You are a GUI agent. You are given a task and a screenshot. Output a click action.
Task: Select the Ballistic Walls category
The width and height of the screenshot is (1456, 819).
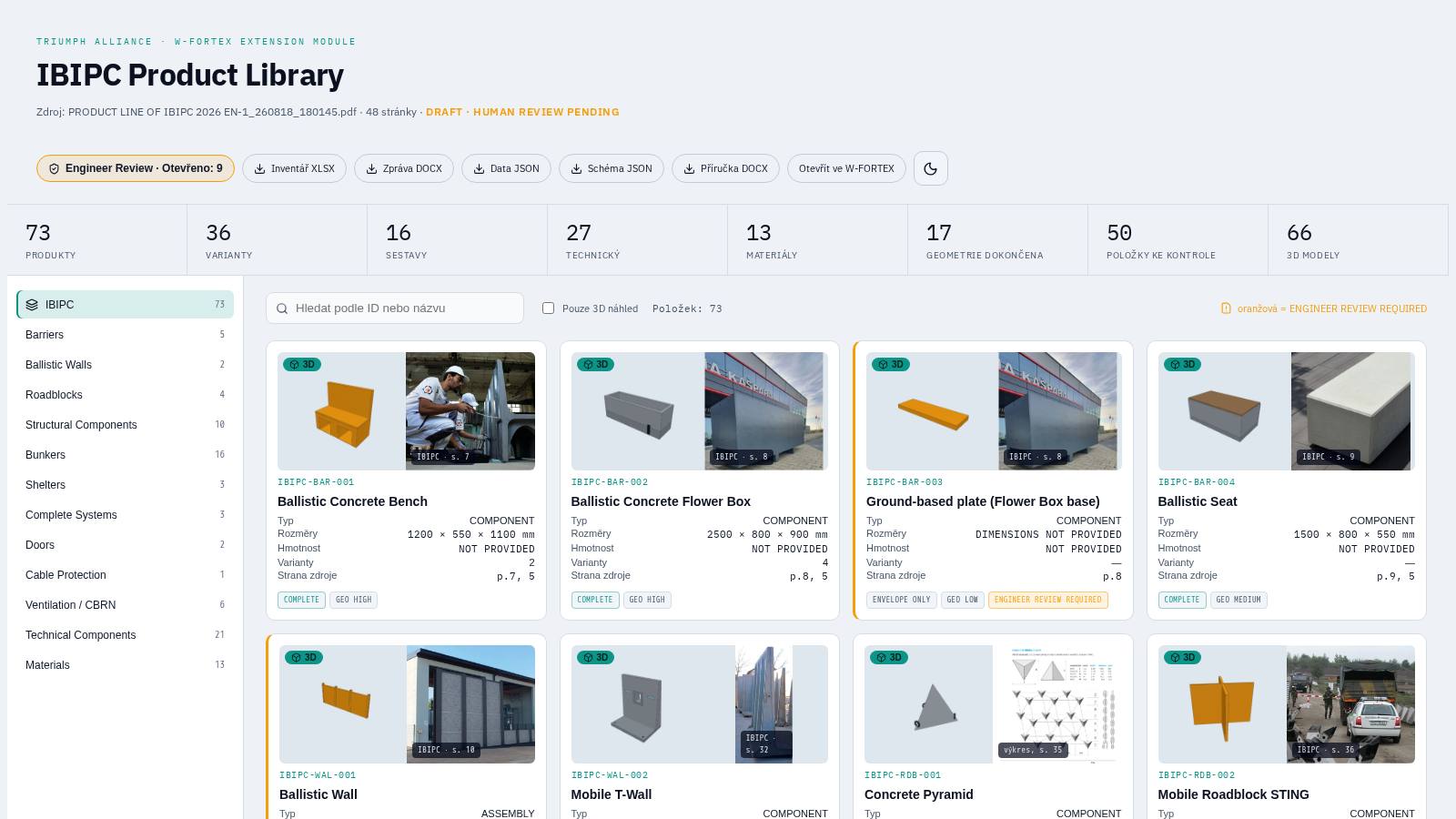tap(125, 365)
